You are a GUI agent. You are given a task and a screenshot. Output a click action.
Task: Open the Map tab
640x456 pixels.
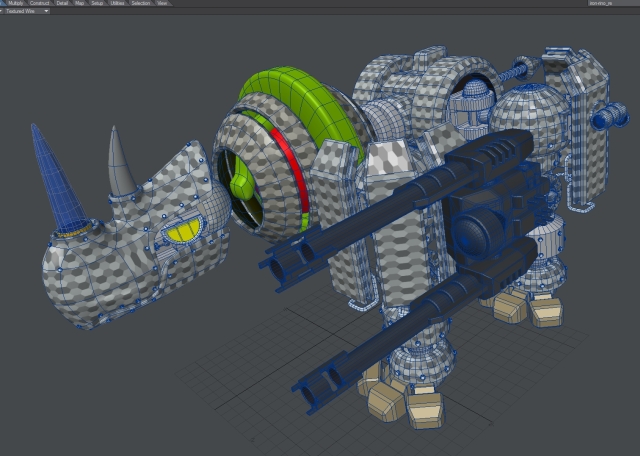coord(80,3)
